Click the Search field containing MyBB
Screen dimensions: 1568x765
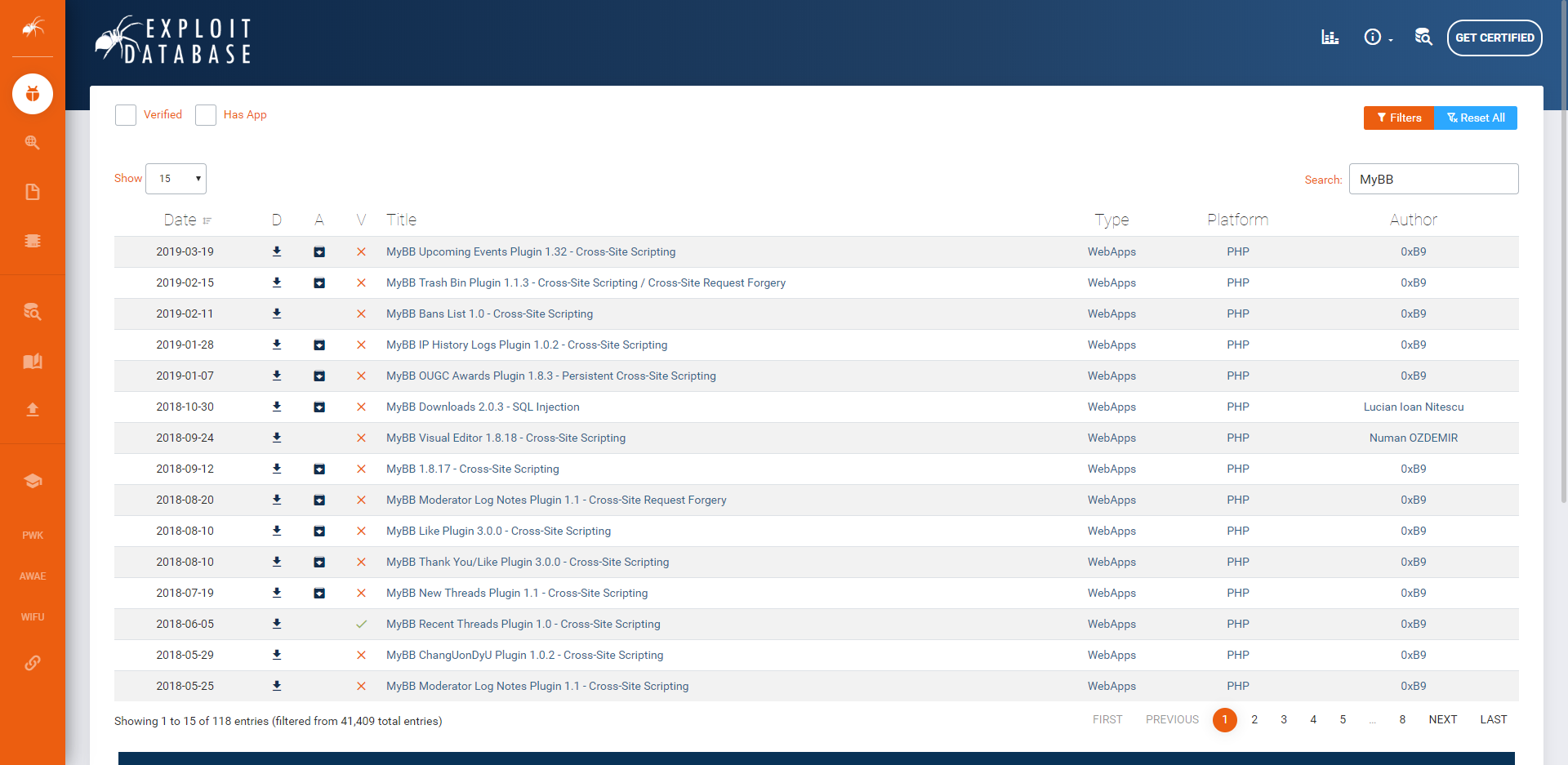(x=1433, y=179)
